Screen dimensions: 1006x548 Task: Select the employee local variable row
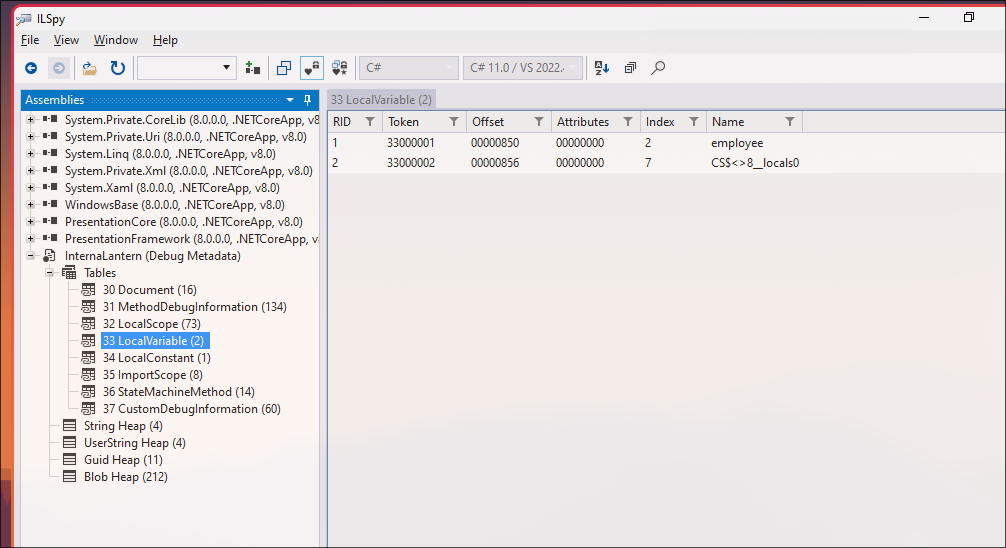tap(737, 143)
